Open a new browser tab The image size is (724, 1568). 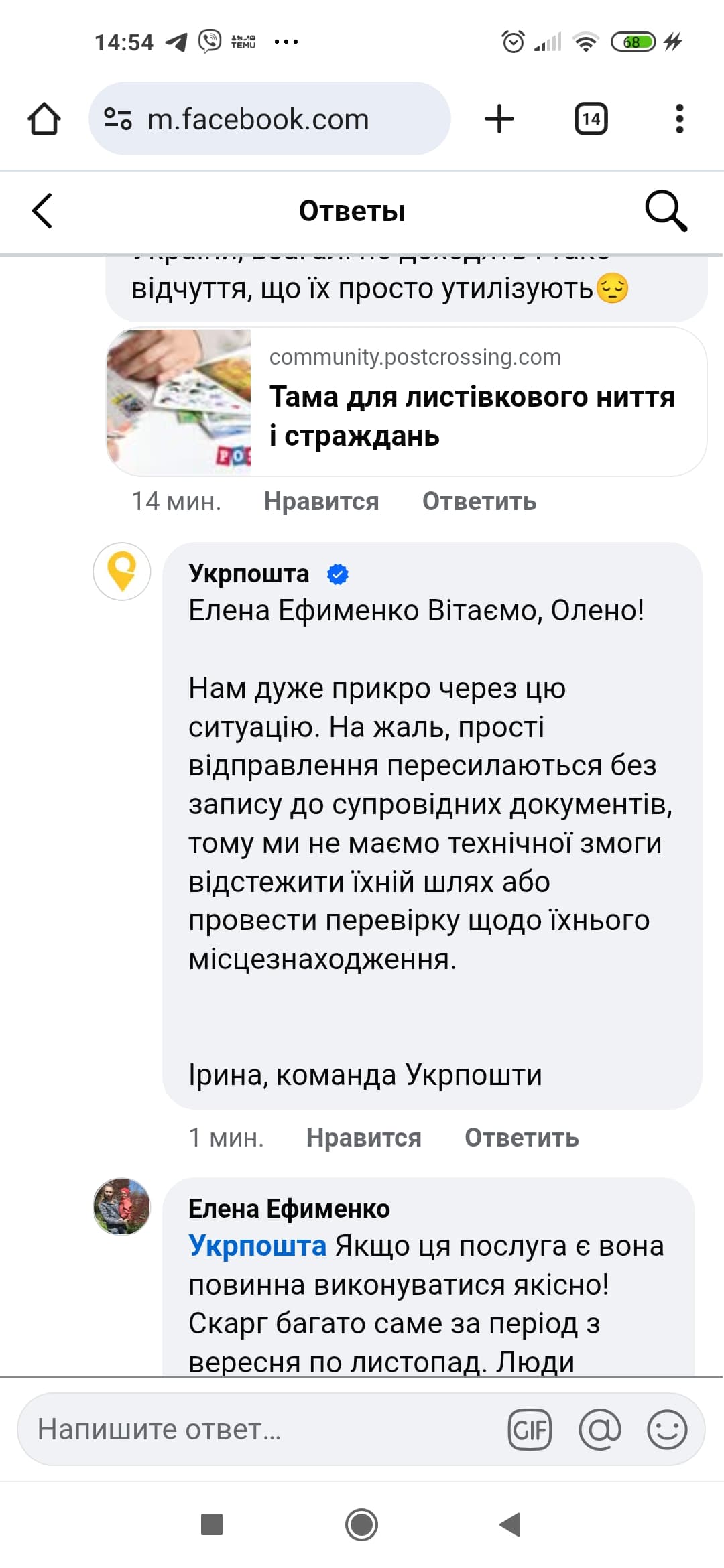499,119
